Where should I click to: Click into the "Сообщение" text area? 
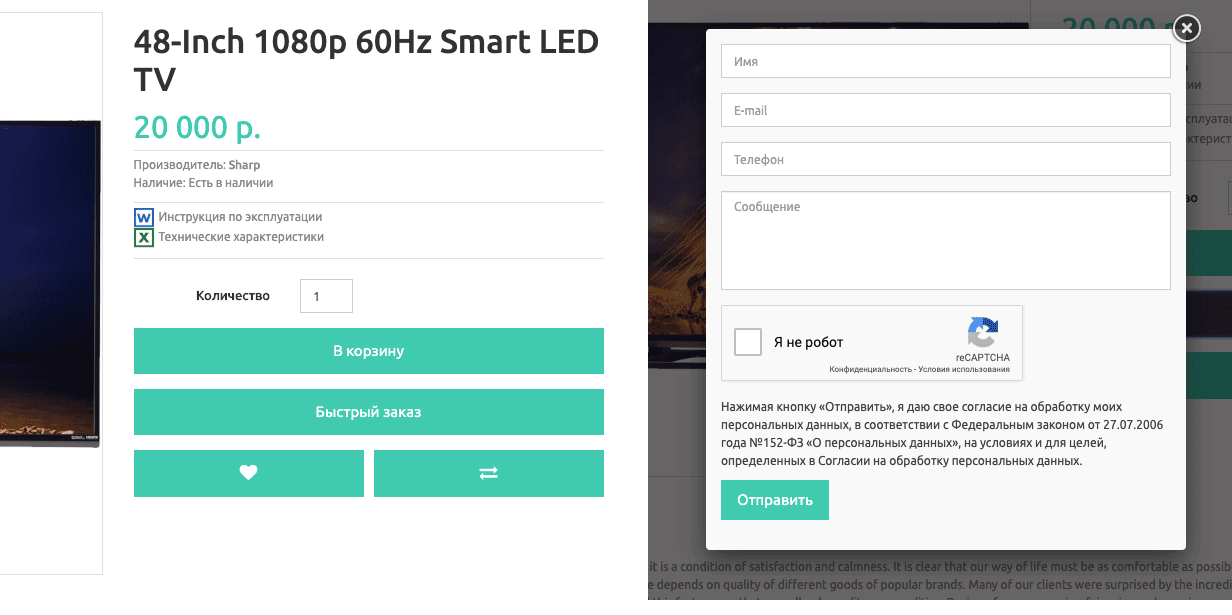tap(946, 240)
